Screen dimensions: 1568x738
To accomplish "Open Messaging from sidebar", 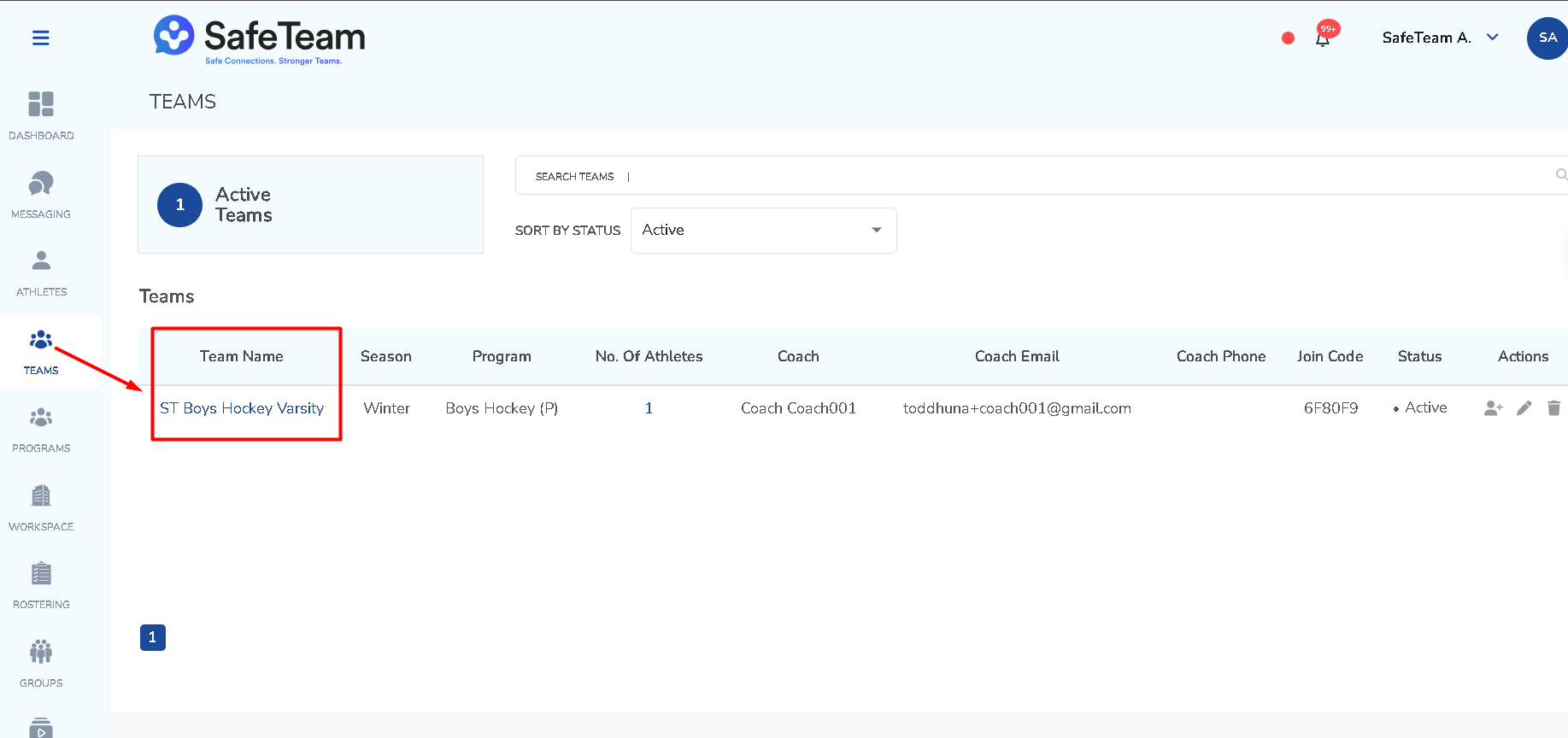I will pos(41,195).
